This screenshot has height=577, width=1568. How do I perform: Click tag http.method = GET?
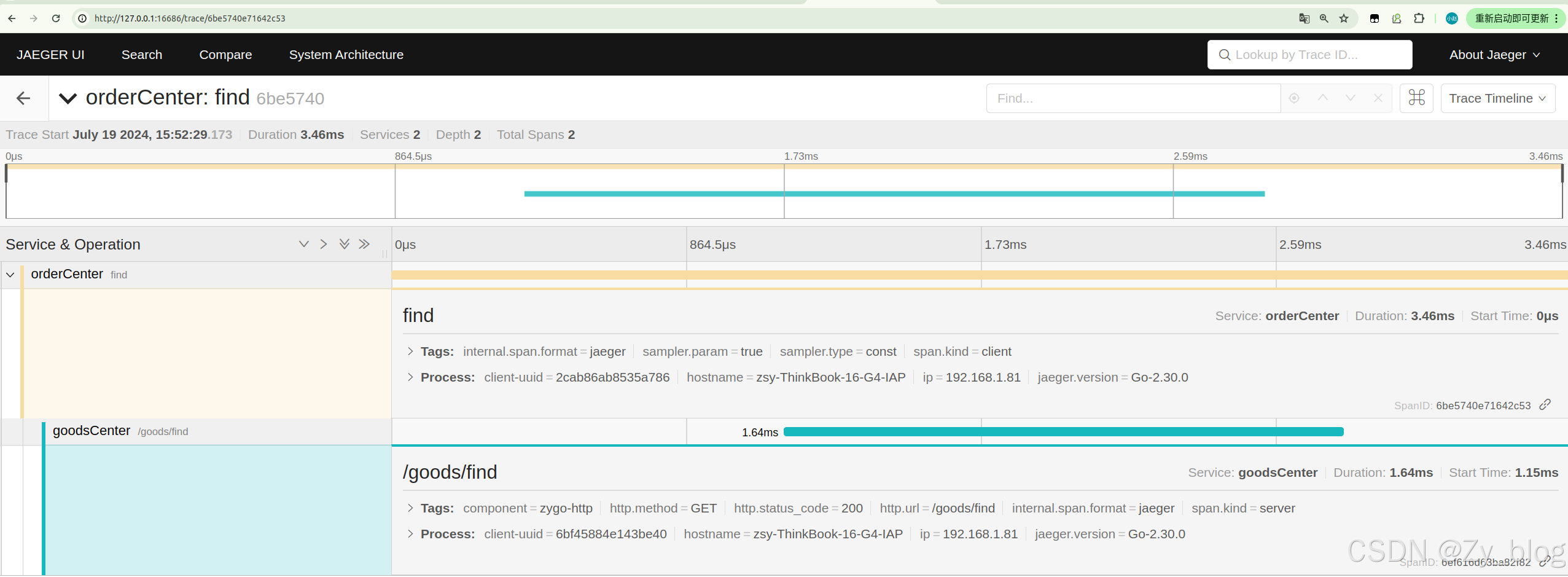(663, 508)
